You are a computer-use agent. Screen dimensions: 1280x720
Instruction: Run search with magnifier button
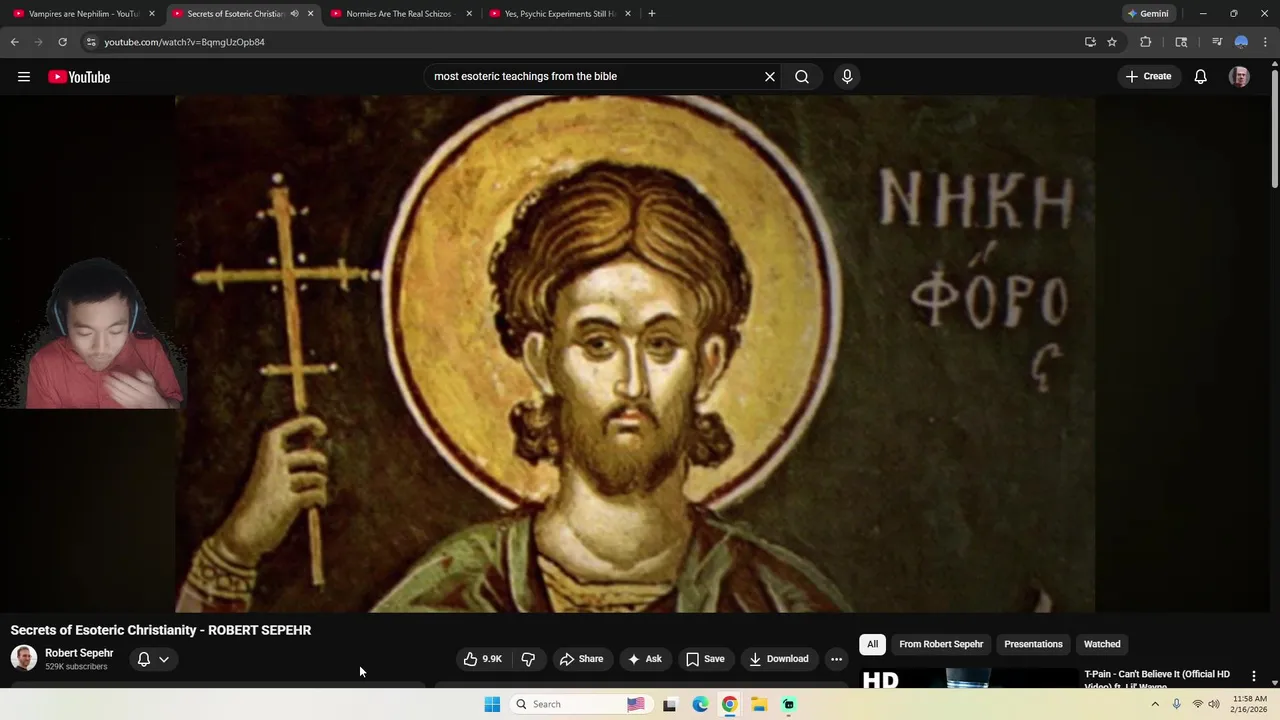point(802,76)
